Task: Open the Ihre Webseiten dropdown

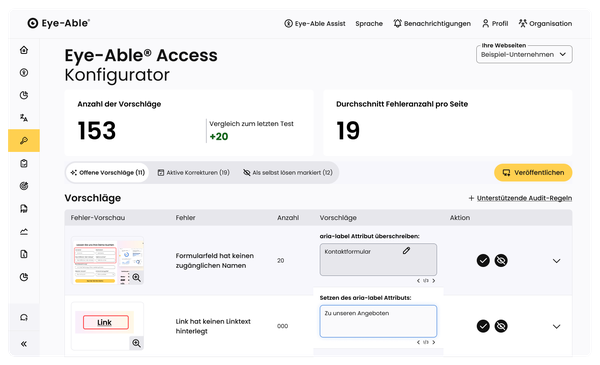Action: 524,54
